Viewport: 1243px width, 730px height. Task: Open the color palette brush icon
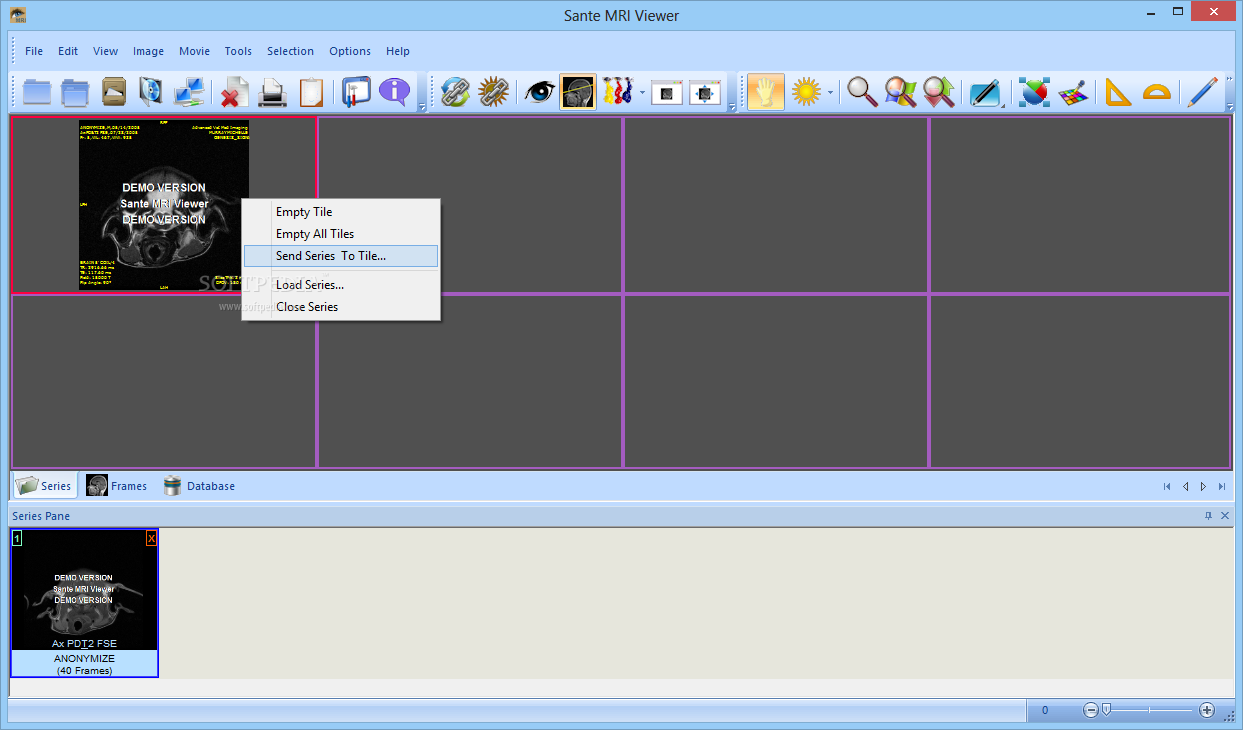(x=1072, y=92)
